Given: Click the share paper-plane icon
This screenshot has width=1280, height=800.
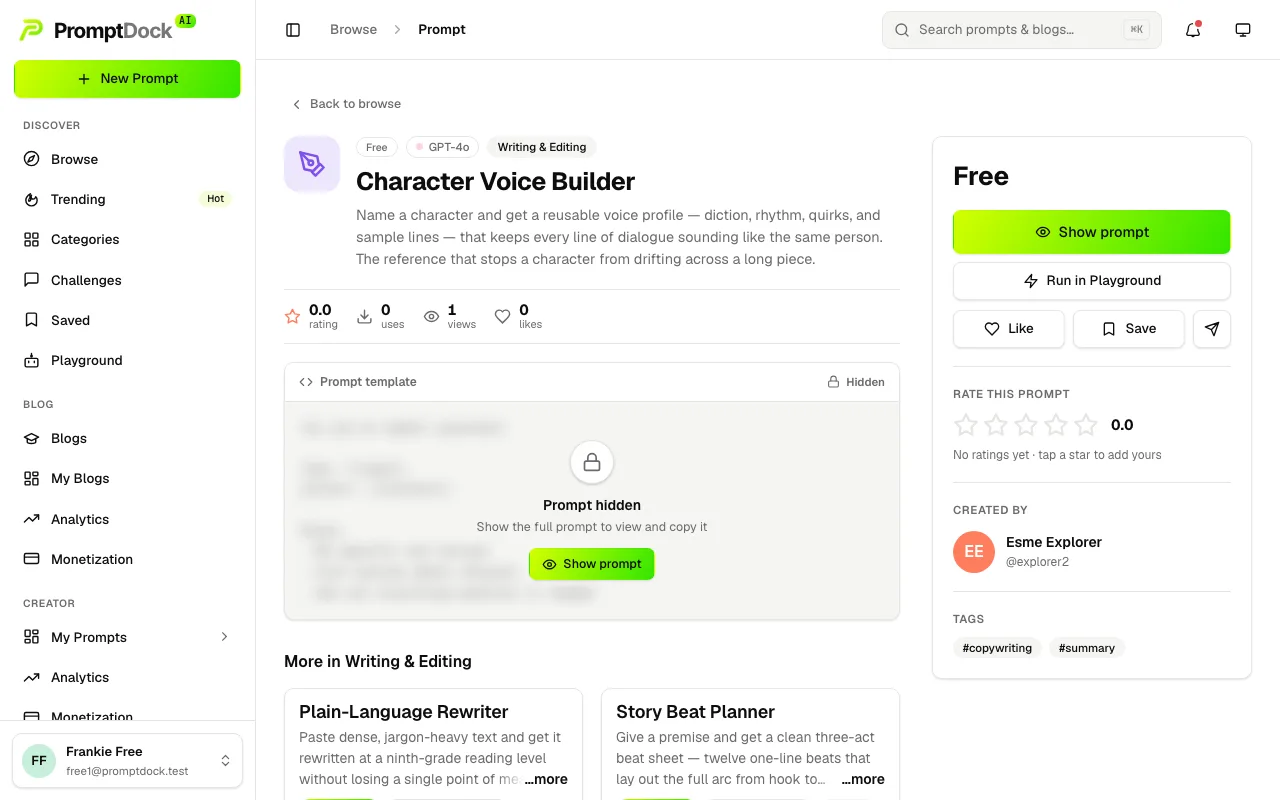Looking at the screenshot, I should [1212, 329].
